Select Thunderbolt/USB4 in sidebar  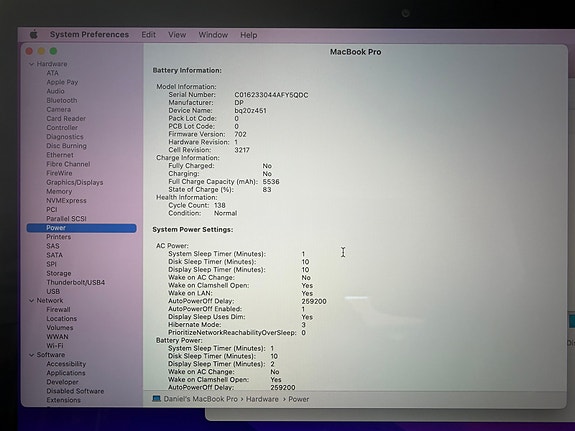click(76, 282)
